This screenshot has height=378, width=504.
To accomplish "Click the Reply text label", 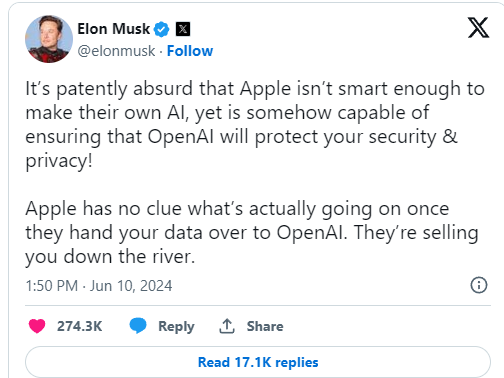I will pos(176,326).
